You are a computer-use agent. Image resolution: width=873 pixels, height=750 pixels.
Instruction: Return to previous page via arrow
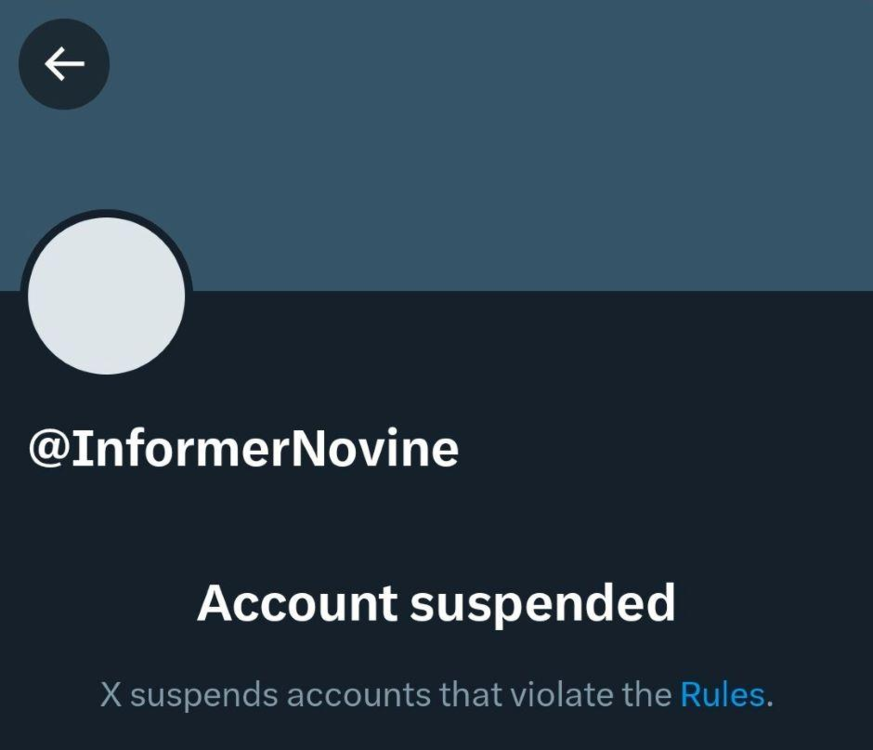64,65
